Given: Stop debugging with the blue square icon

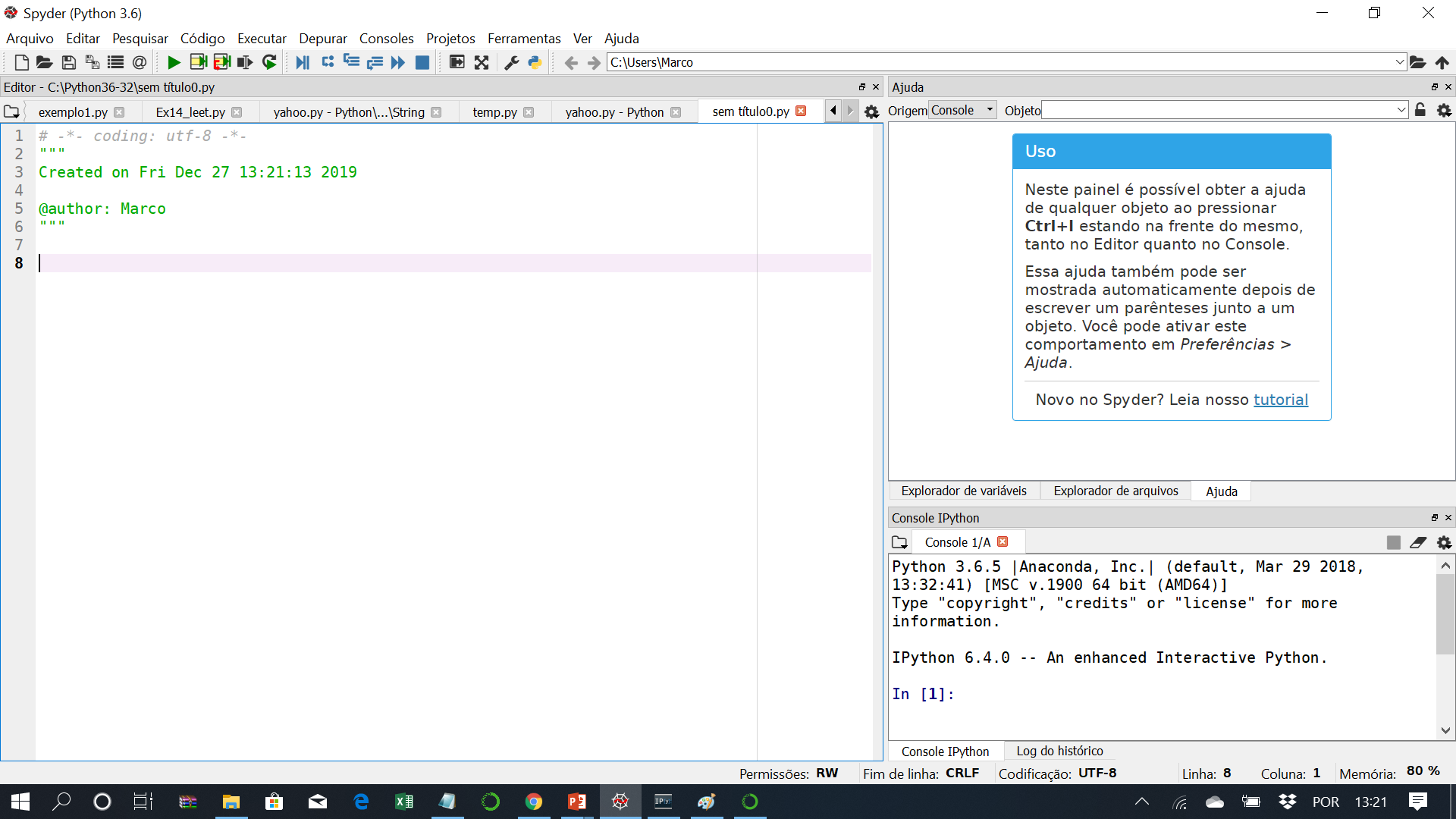Looking at the screenshot, I should pyautogui.click(x=422, y=62).
